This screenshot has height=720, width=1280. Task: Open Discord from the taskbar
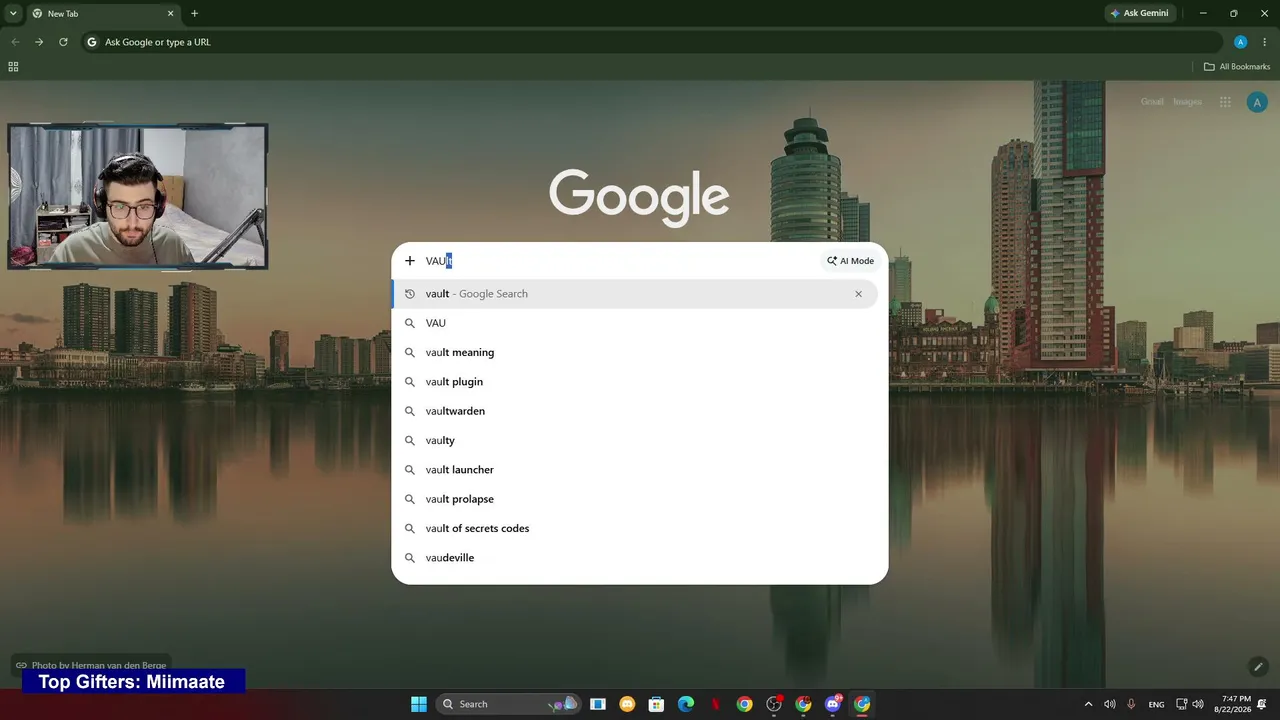coord(833,704)
